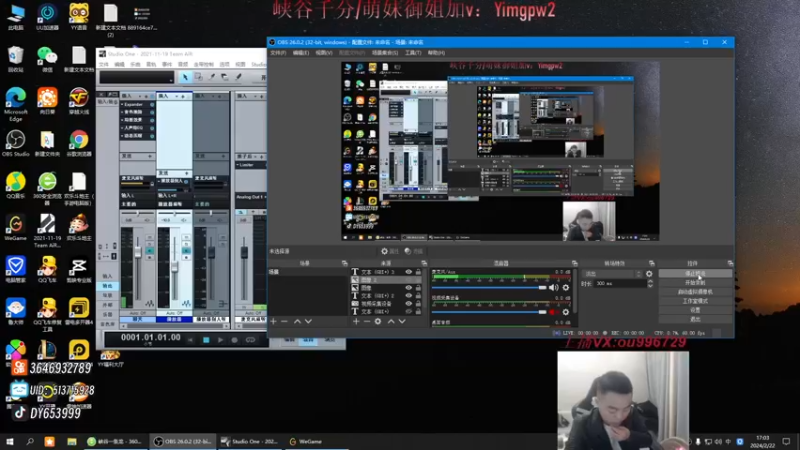Hide 文本 (GDI+) 3 source eye icon
The image size is (800, 450).
[x=409, y=272]
